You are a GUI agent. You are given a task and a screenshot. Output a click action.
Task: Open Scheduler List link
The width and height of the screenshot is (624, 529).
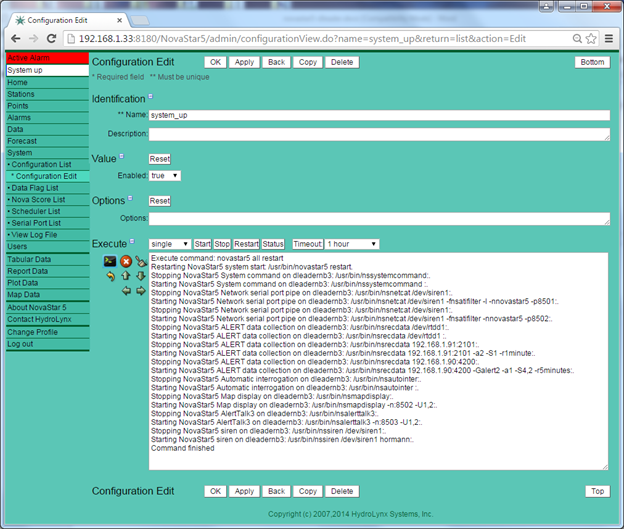click(x=47, y=211)
